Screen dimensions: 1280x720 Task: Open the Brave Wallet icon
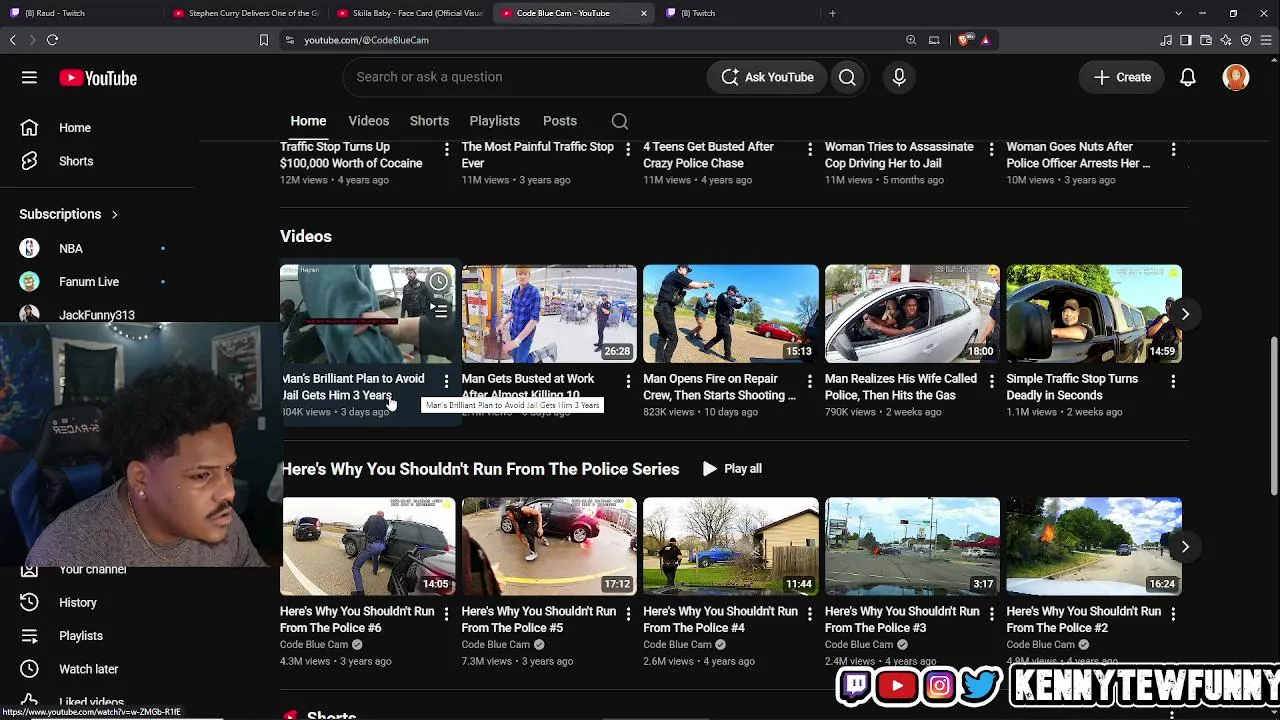pos(1206,40)
